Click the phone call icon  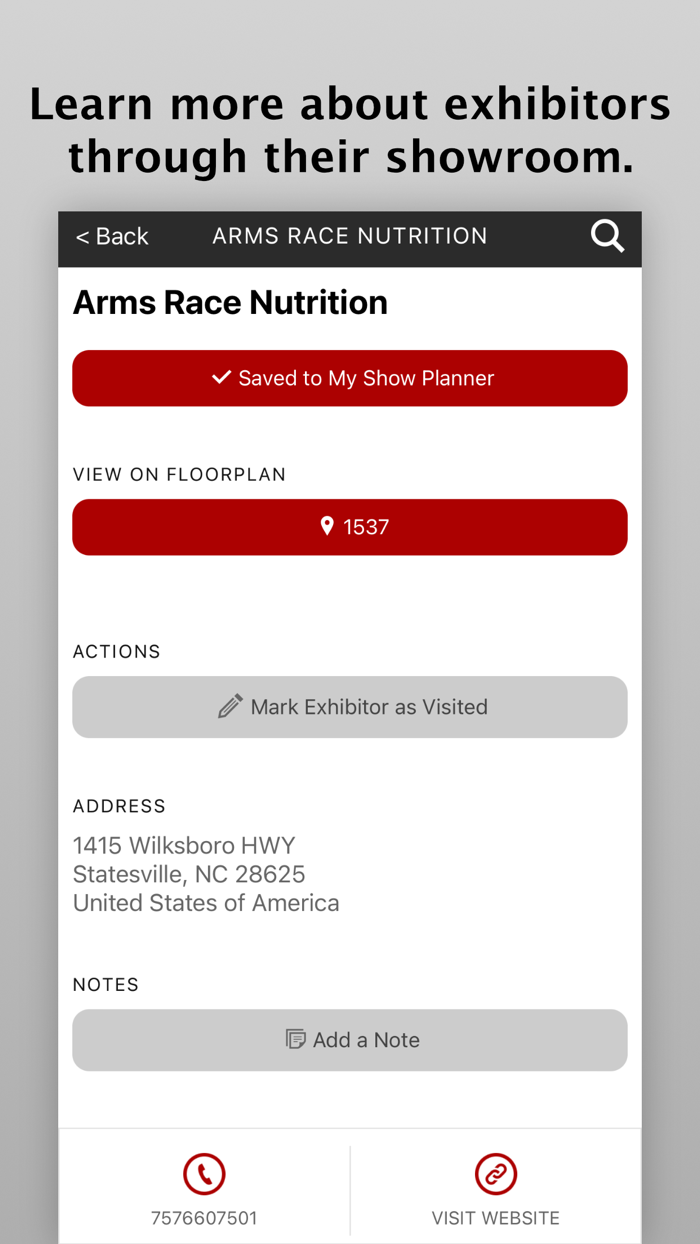[x=204, y=1174]
